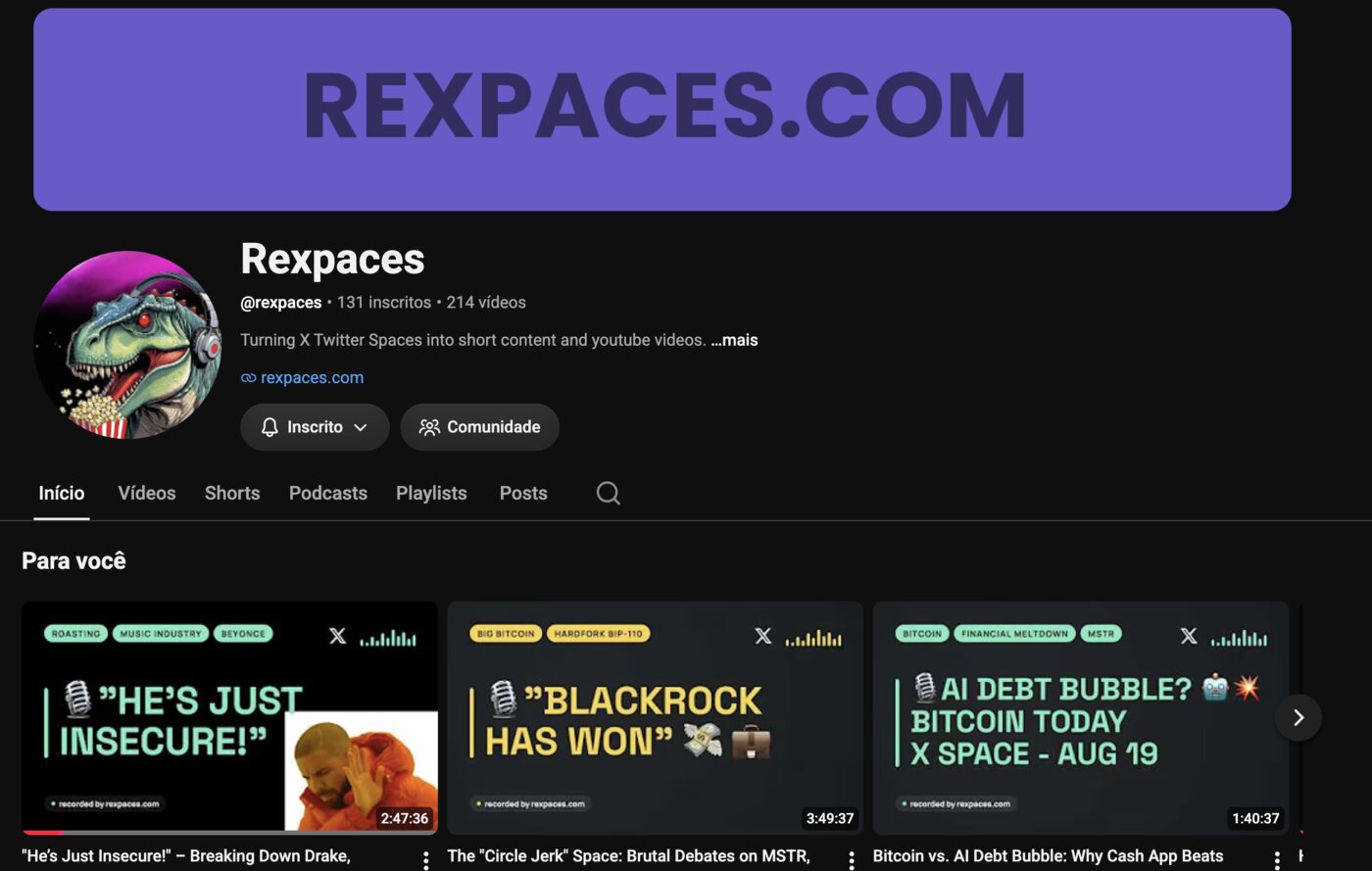Click the 3:49:37 duration badge
Viewport: 1372px width, 871px height.
[830, 818]
